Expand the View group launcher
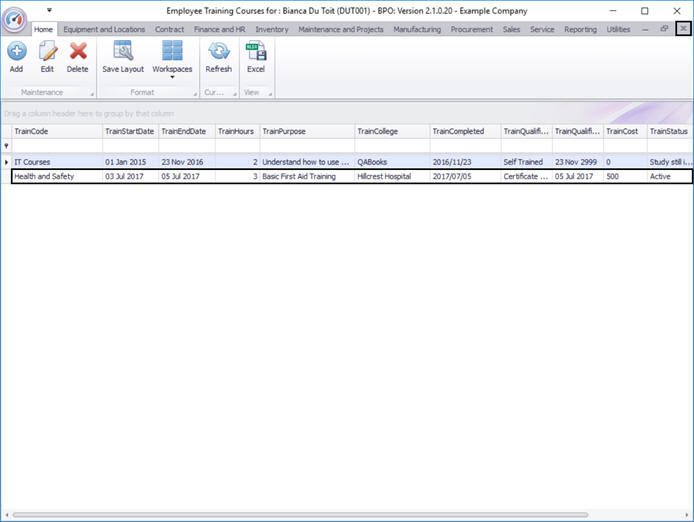This screenshot has width=694, height=522. click(x=270, y=94)
